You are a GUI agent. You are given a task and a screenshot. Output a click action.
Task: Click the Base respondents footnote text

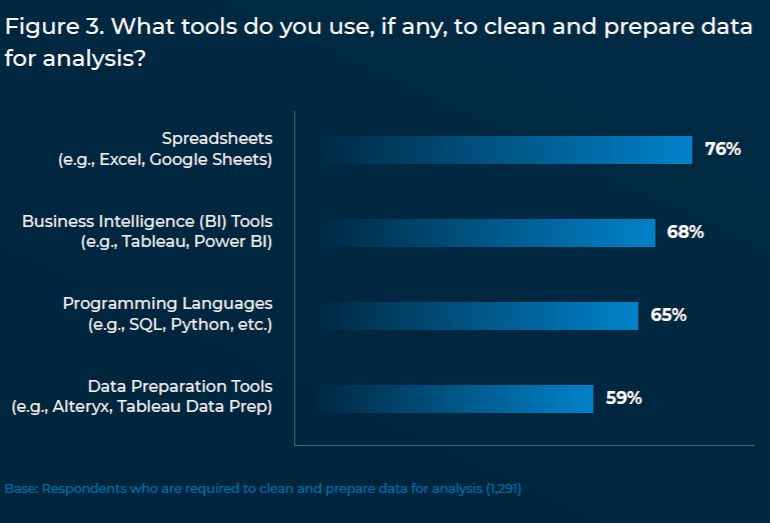[263, 489]
